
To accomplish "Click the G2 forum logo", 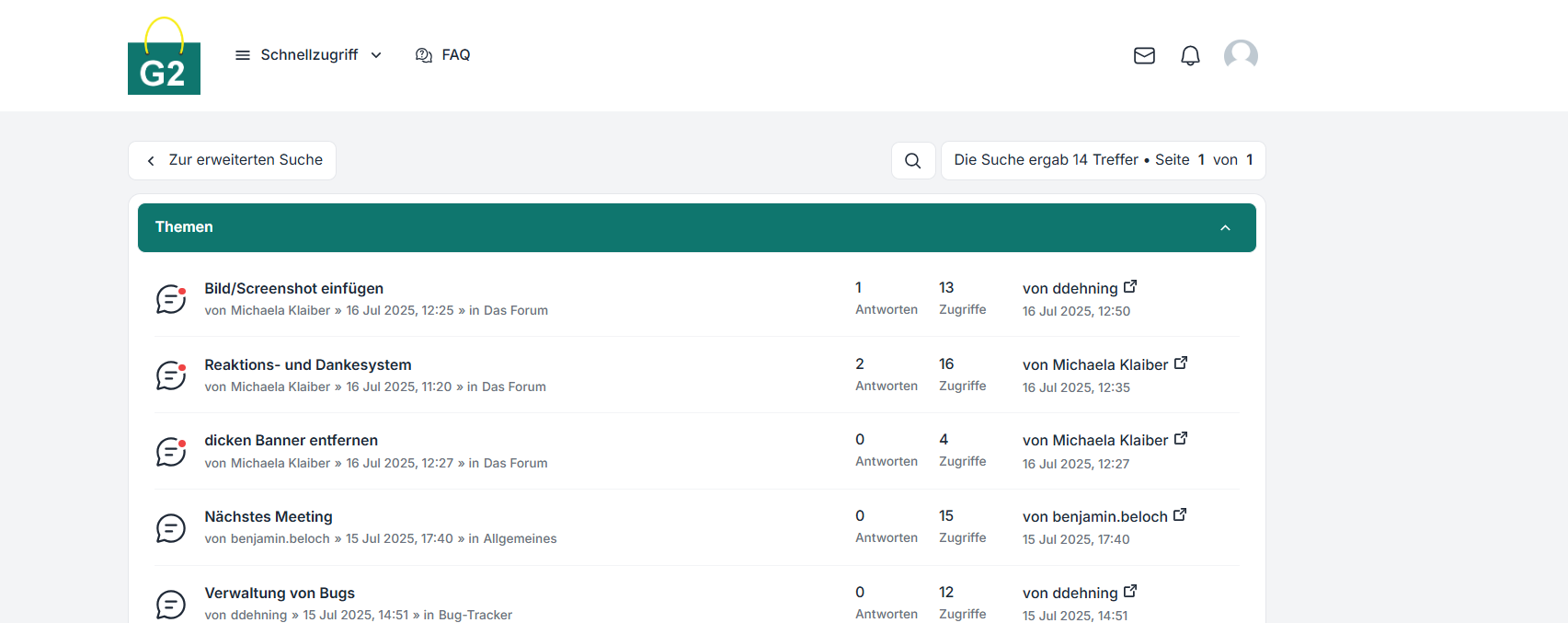I will coord(164,57).
